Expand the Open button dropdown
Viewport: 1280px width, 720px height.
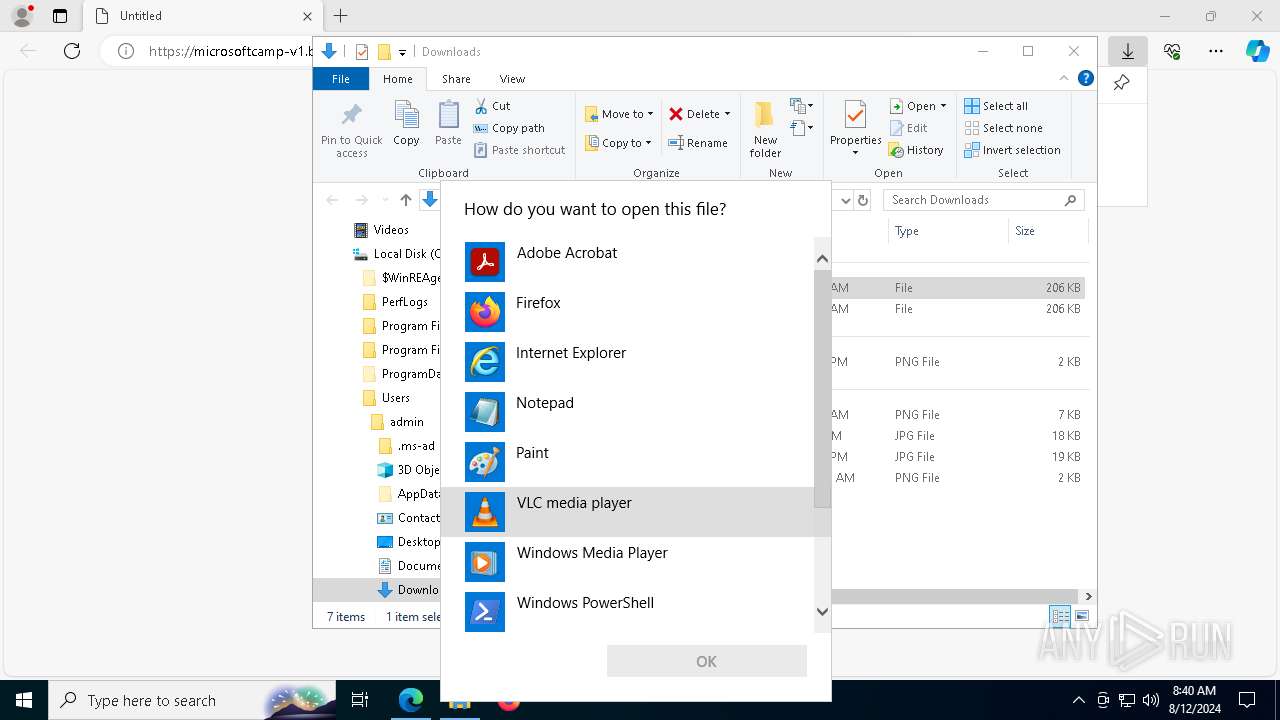pos(943,106)
